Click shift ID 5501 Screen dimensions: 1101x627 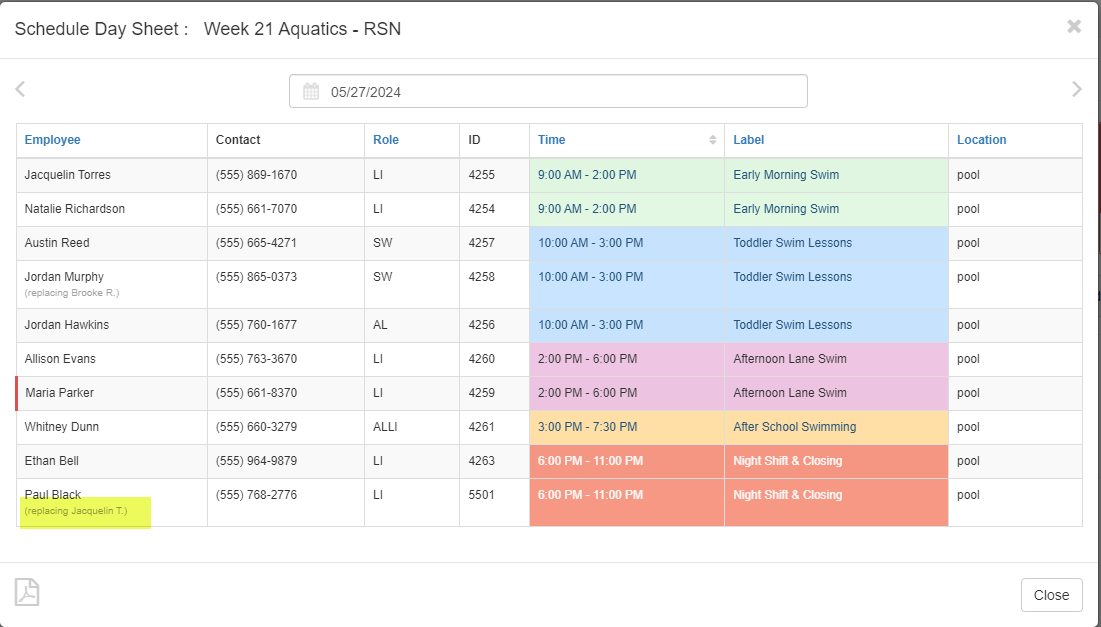(x=482, y=495)
